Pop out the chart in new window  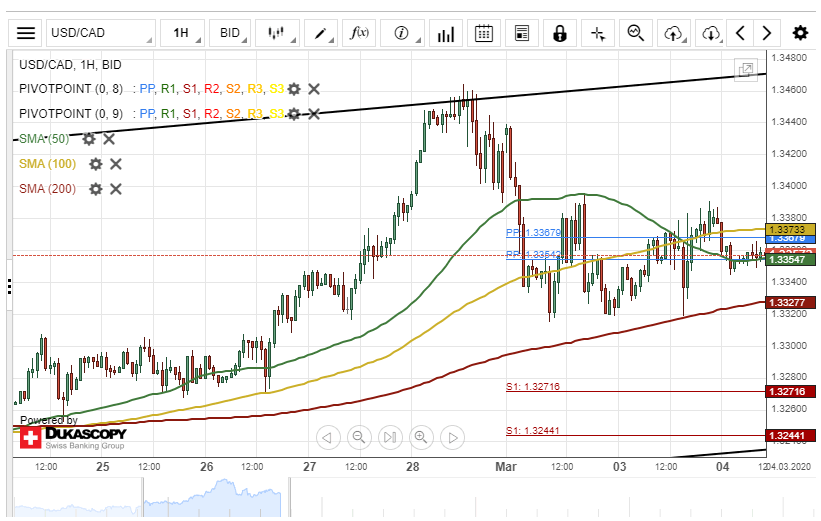[x=746, y=70]
